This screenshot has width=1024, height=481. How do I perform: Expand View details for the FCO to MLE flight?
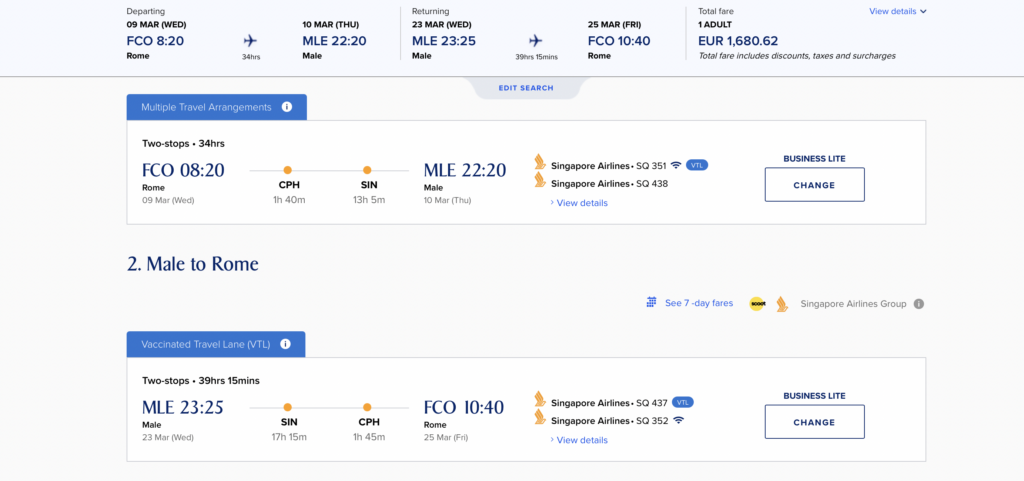point(581,203)
